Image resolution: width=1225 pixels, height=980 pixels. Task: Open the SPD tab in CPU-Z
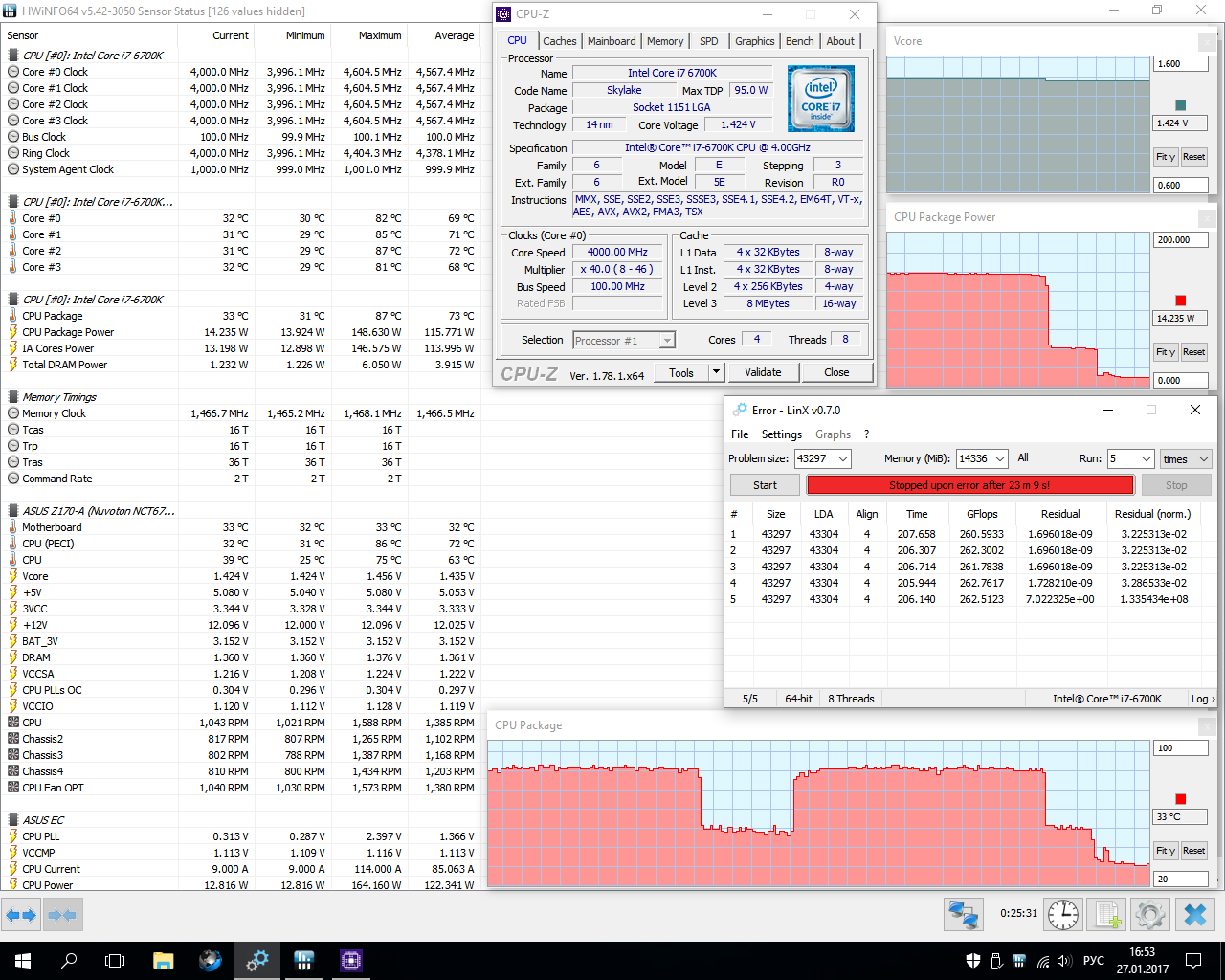[x=709, y=41]
